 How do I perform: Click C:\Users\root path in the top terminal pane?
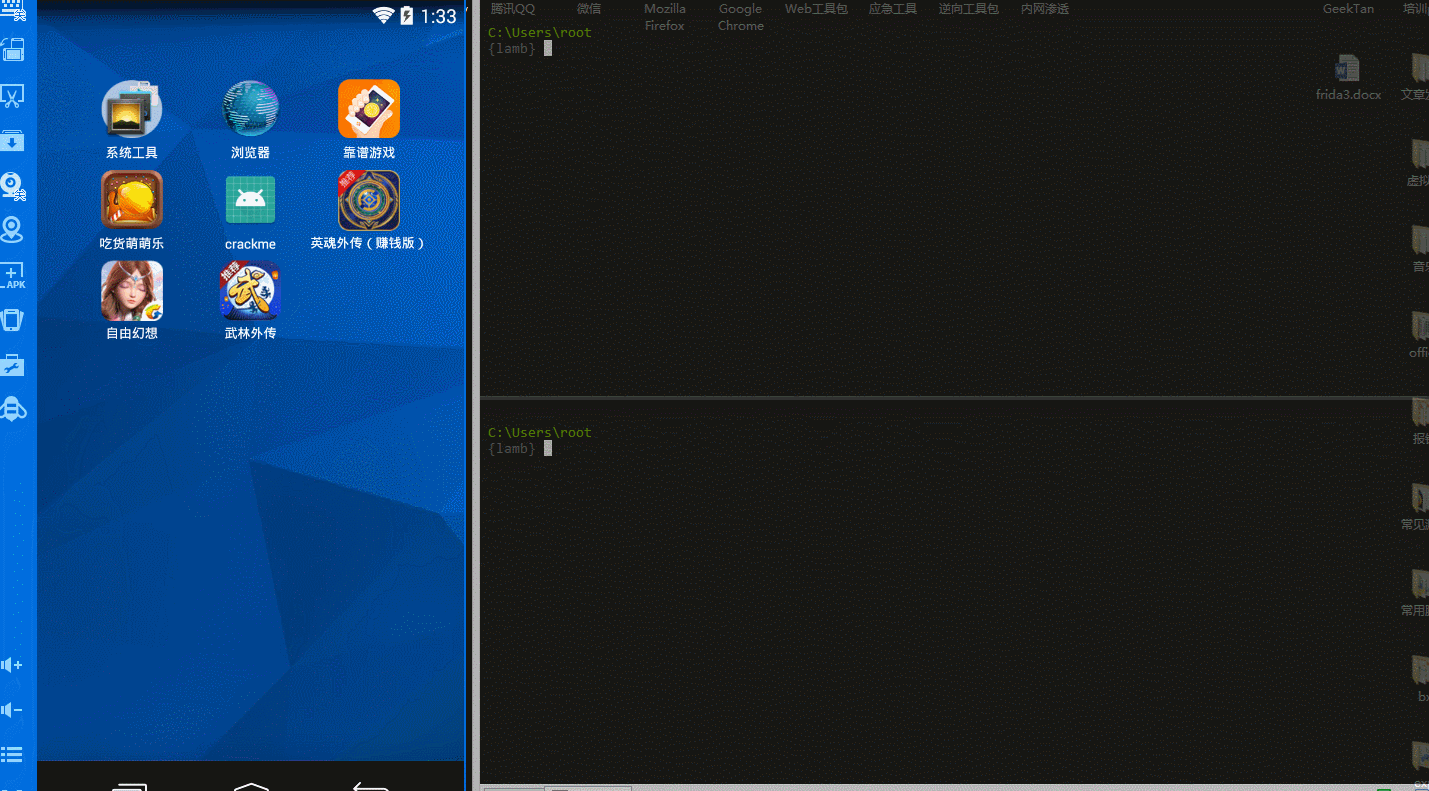[x=540, y=32]
